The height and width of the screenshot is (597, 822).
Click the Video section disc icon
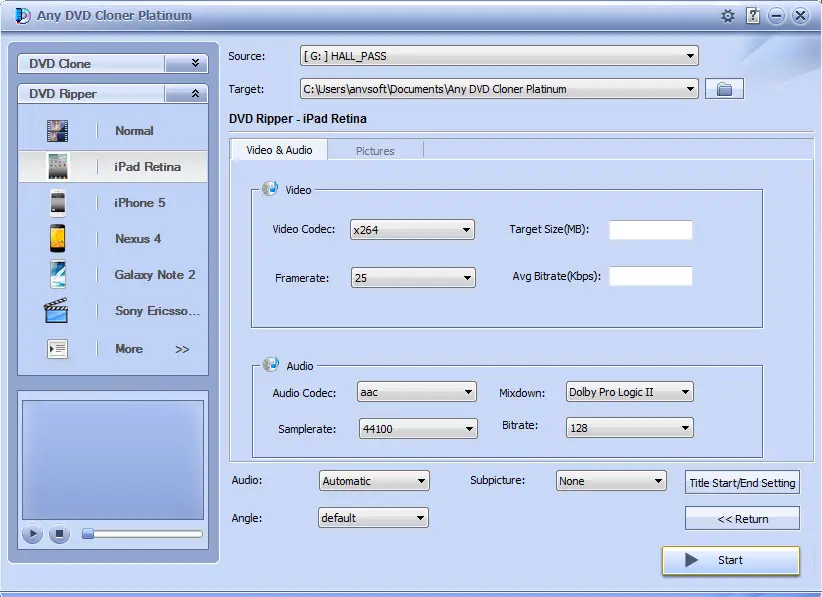point(270,189)
